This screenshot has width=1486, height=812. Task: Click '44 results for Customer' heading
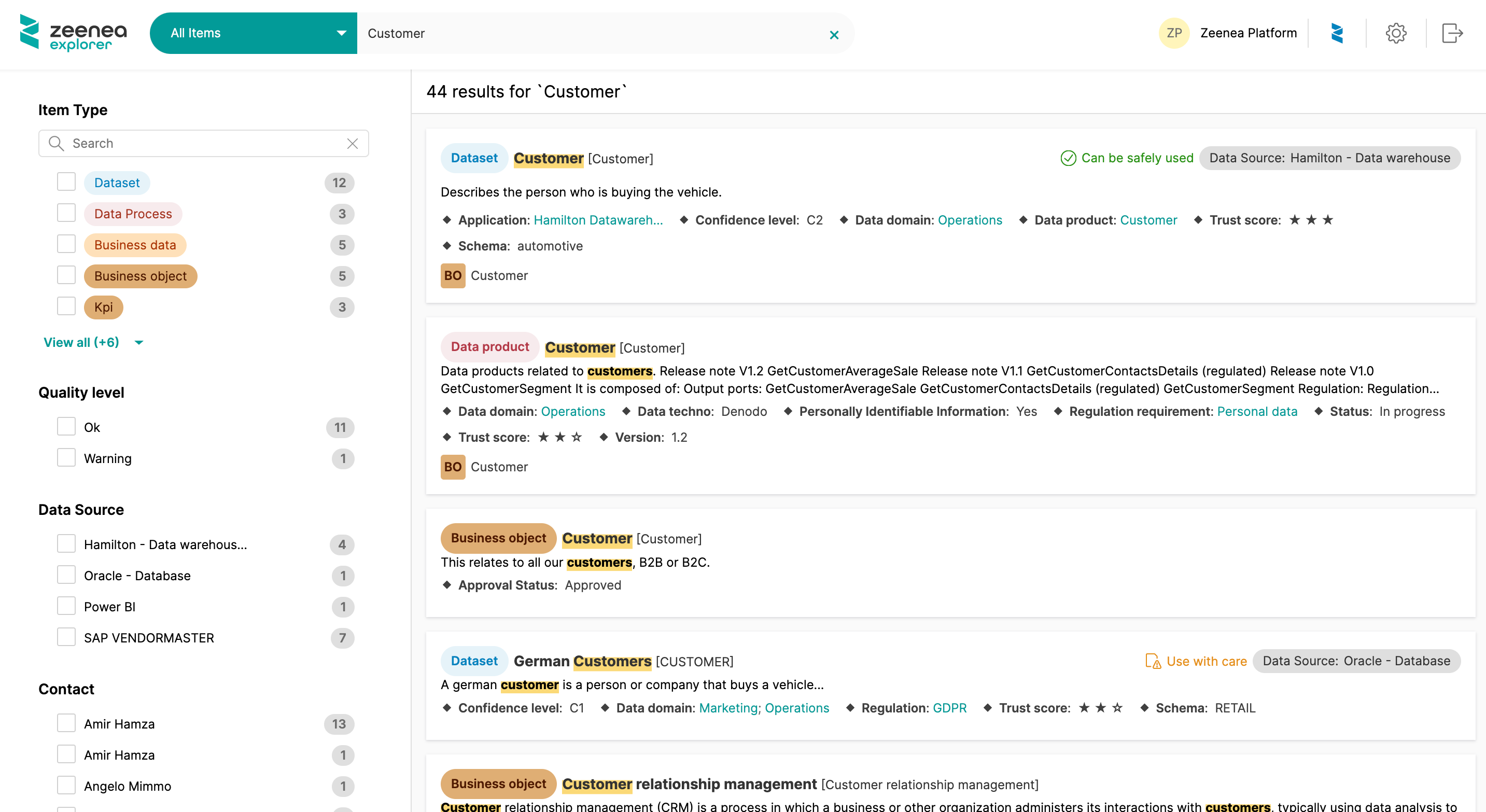click(526, 92)
